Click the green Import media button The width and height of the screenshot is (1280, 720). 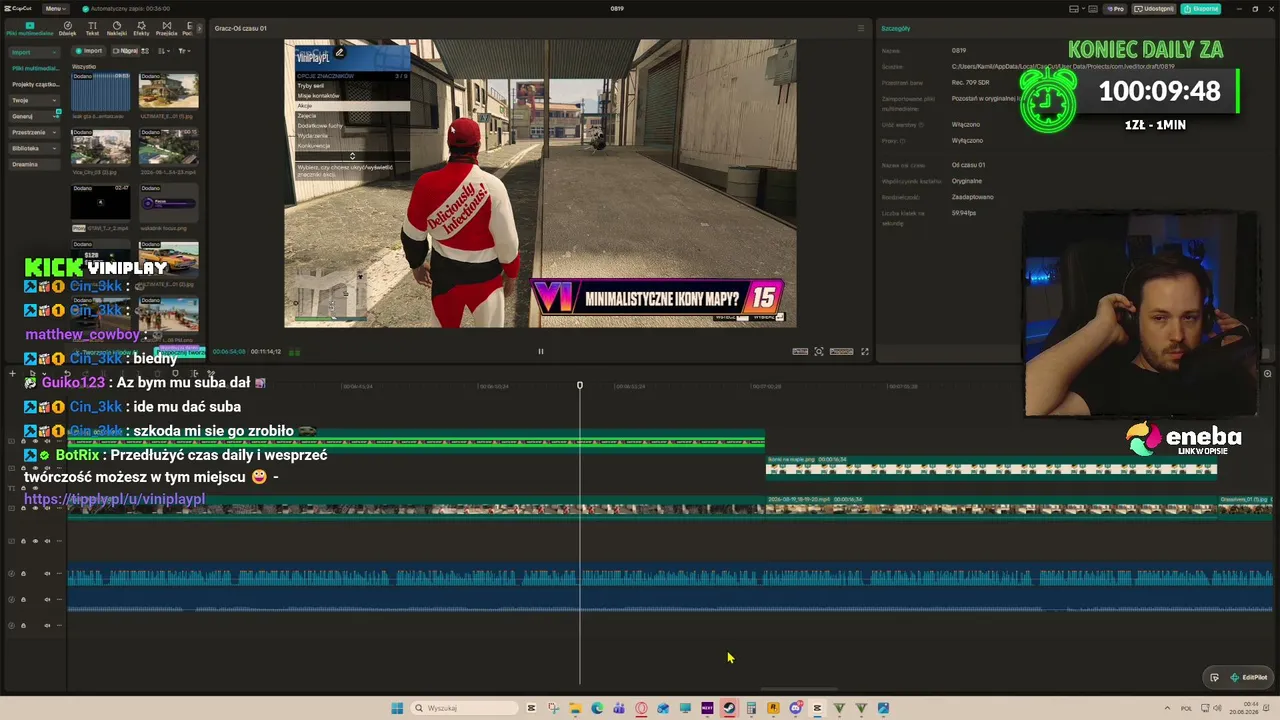(x=90, y=51)
